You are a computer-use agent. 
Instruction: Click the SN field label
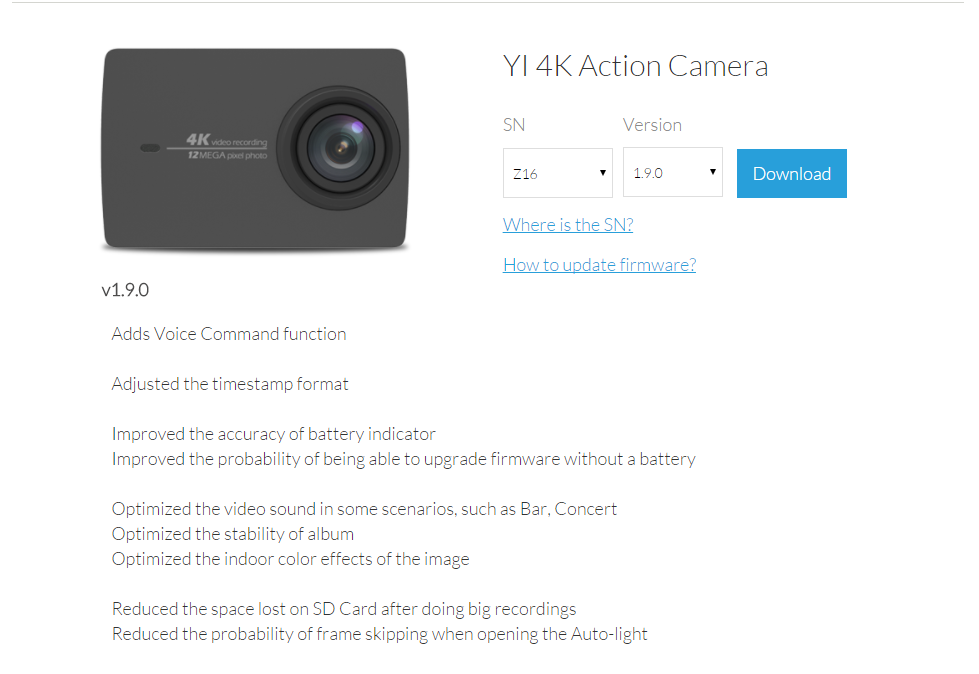click(514, 125)
